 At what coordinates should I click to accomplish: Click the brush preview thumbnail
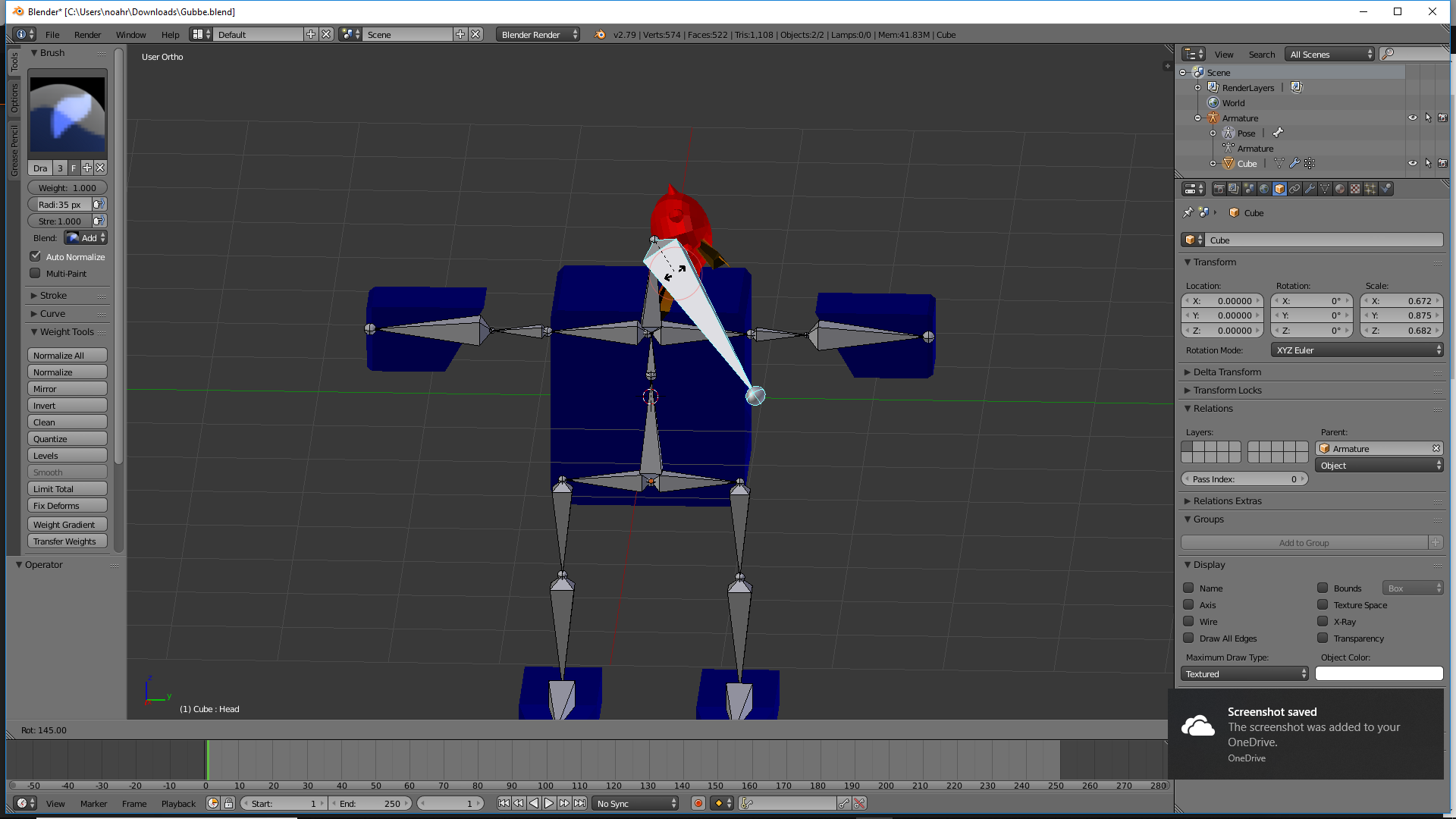click(67, 115)
